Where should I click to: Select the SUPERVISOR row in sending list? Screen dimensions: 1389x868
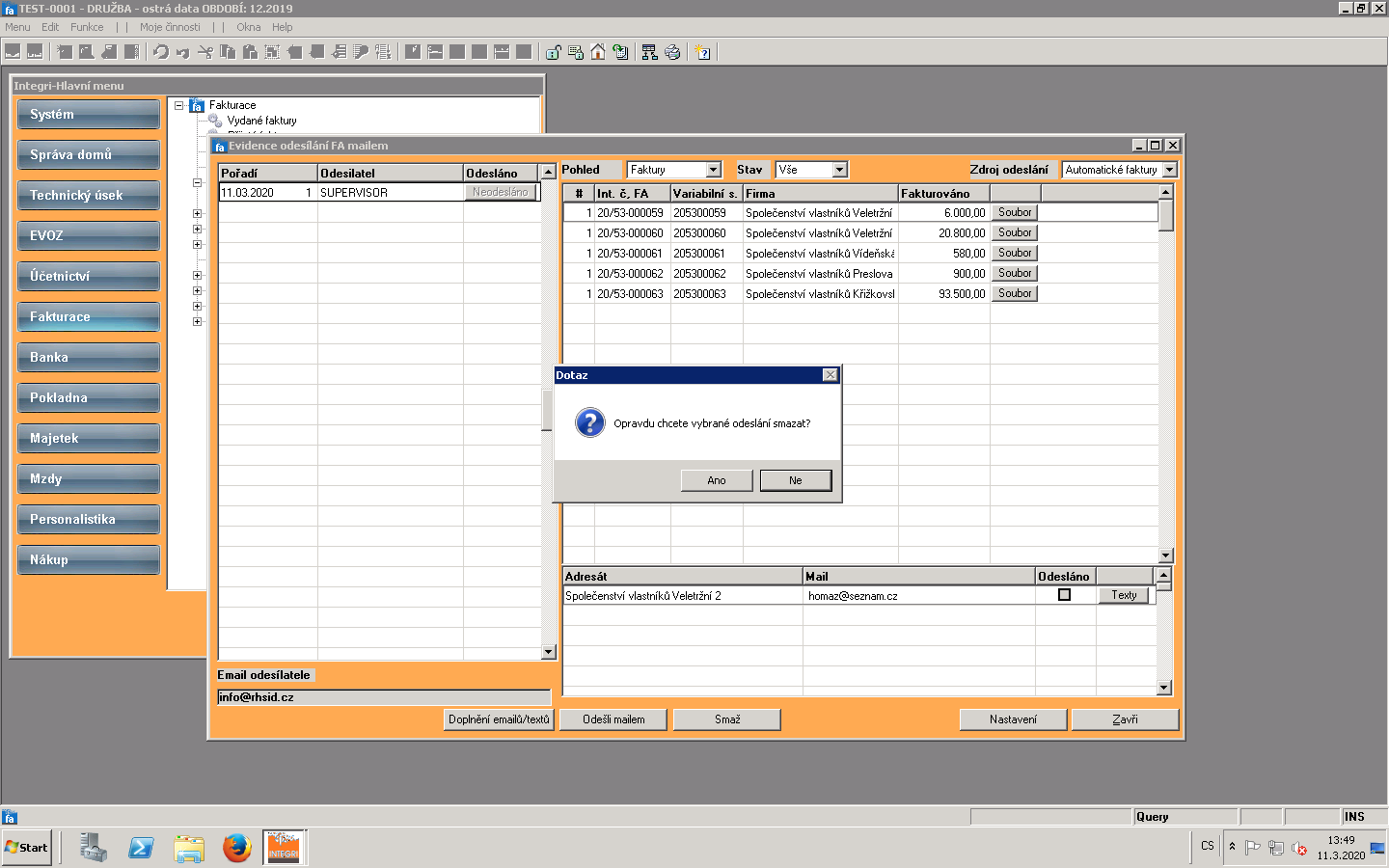coord(380,193)
